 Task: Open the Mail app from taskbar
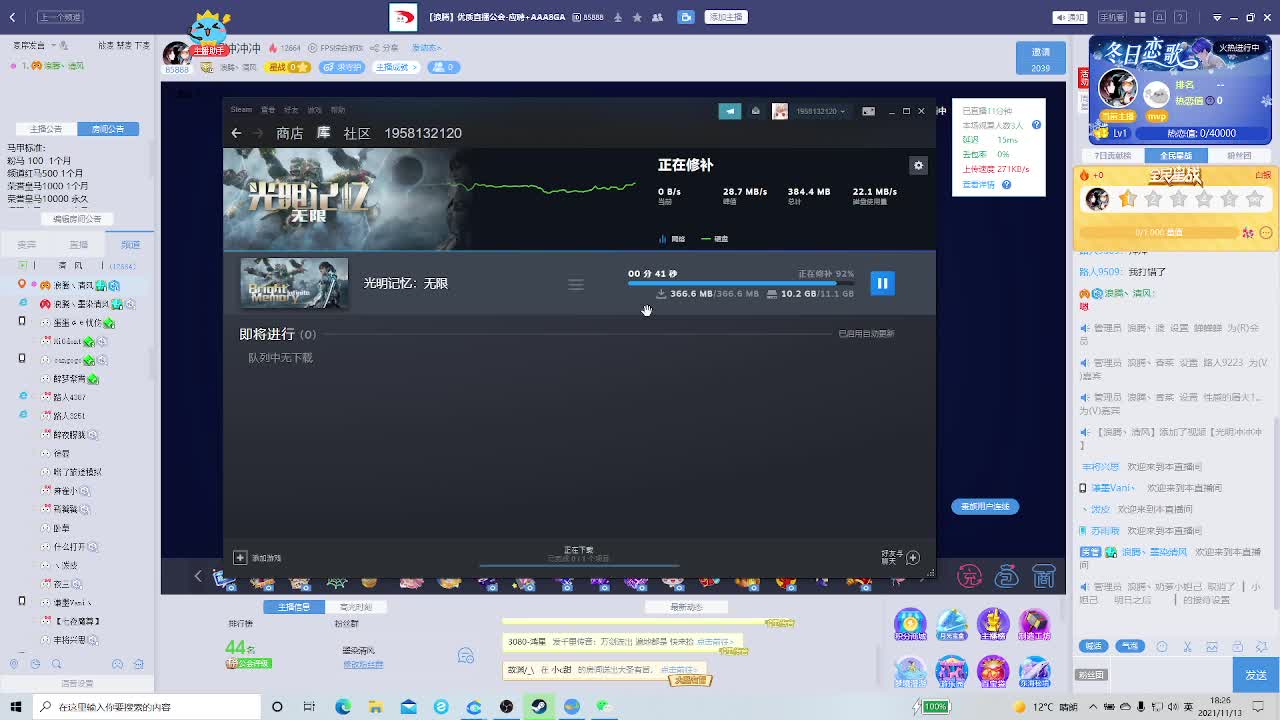tap(409, 707)
